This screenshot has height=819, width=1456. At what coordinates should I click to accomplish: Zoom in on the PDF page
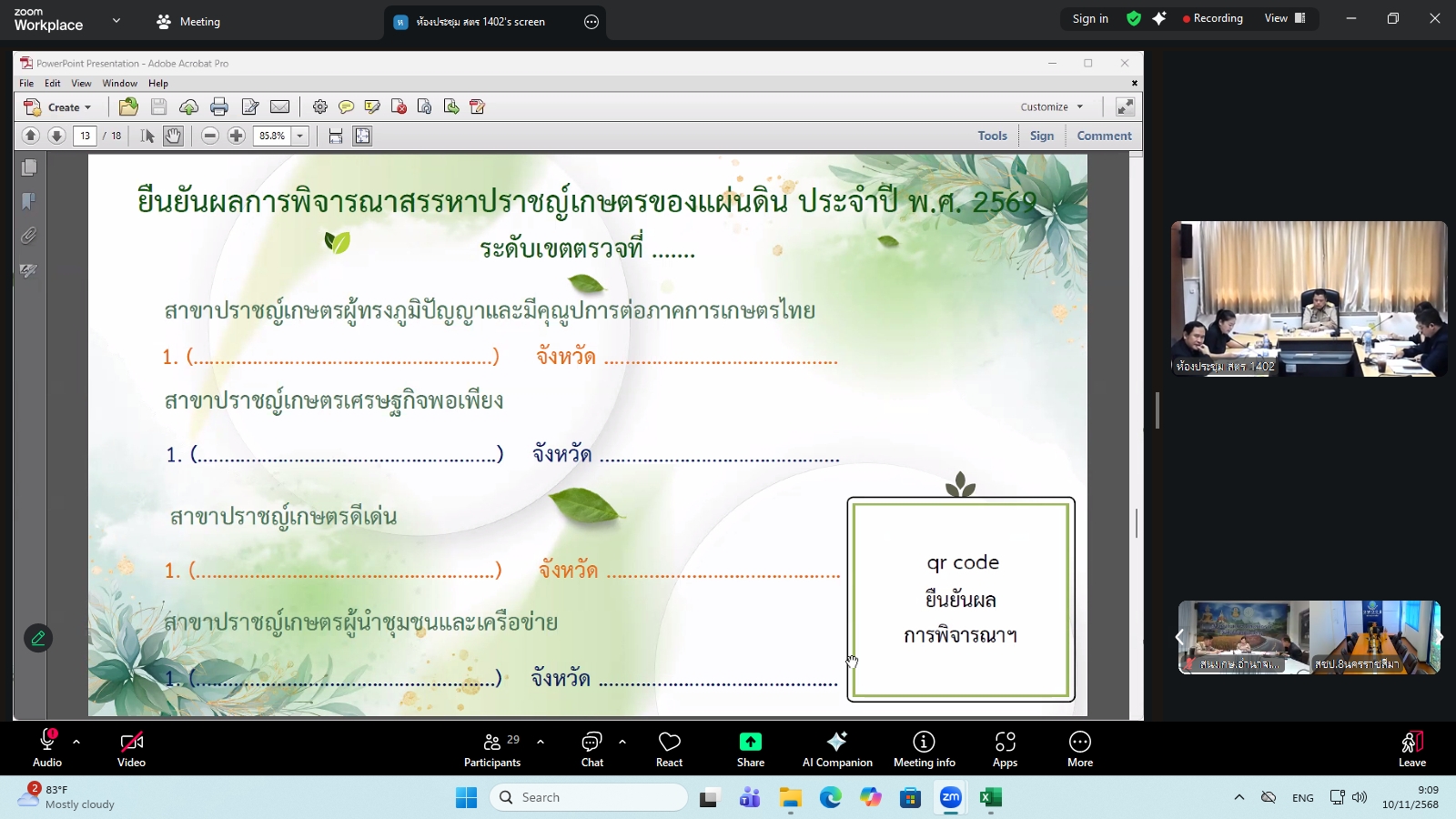click(x=236, y=136)
